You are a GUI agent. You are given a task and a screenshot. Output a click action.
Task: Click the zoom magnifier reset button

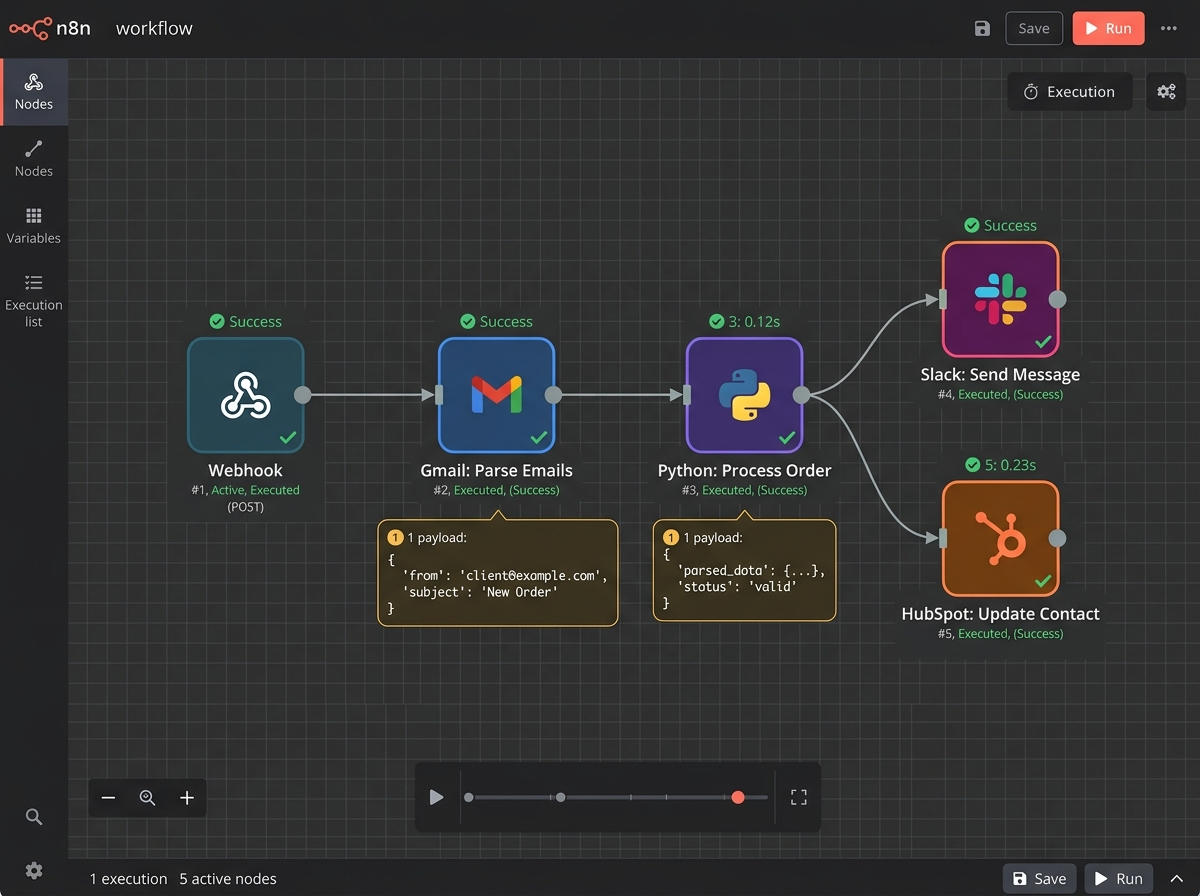pyautogui.click(x=148, y=797)
